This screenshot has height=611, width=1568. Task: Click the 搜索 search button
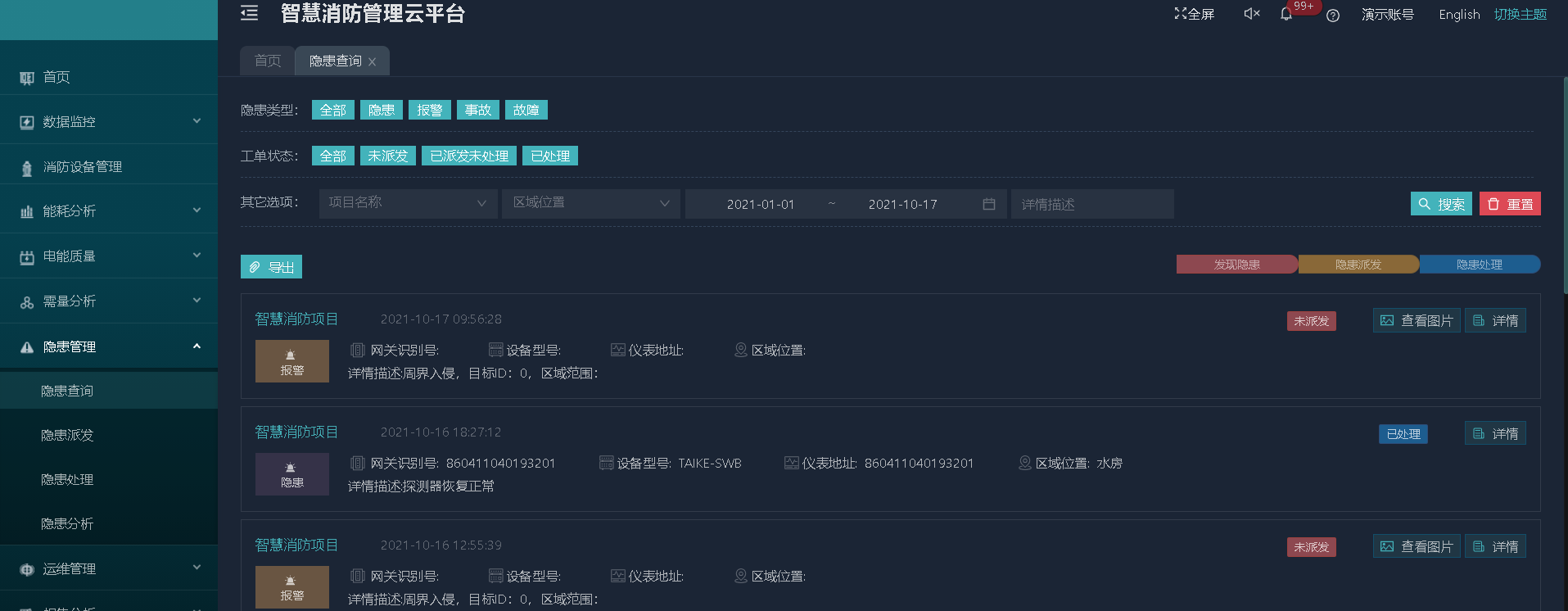[1440, 204]
